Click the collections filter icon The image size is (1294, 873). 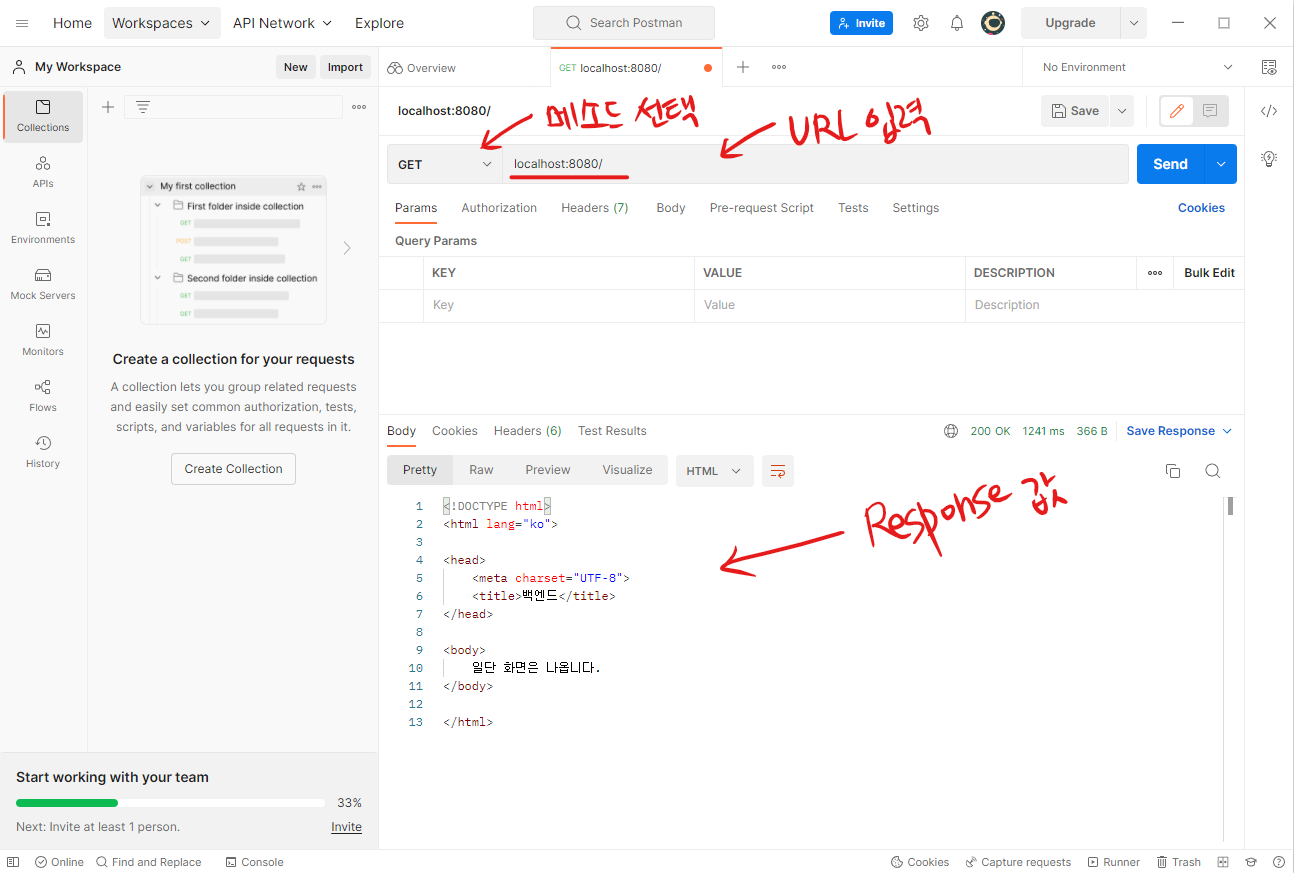coord(143,107)
